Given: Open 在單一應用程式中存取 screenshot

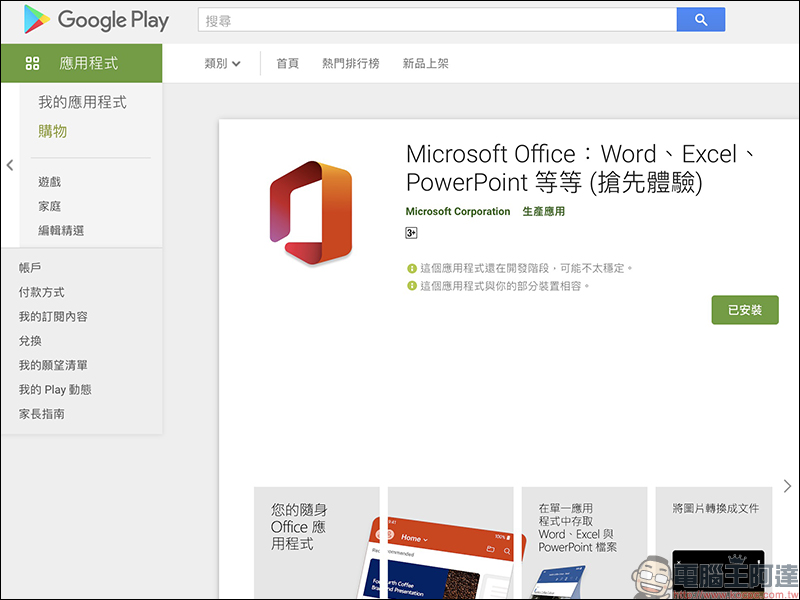Looking at the screenshot, I should (x=584, y=542).
